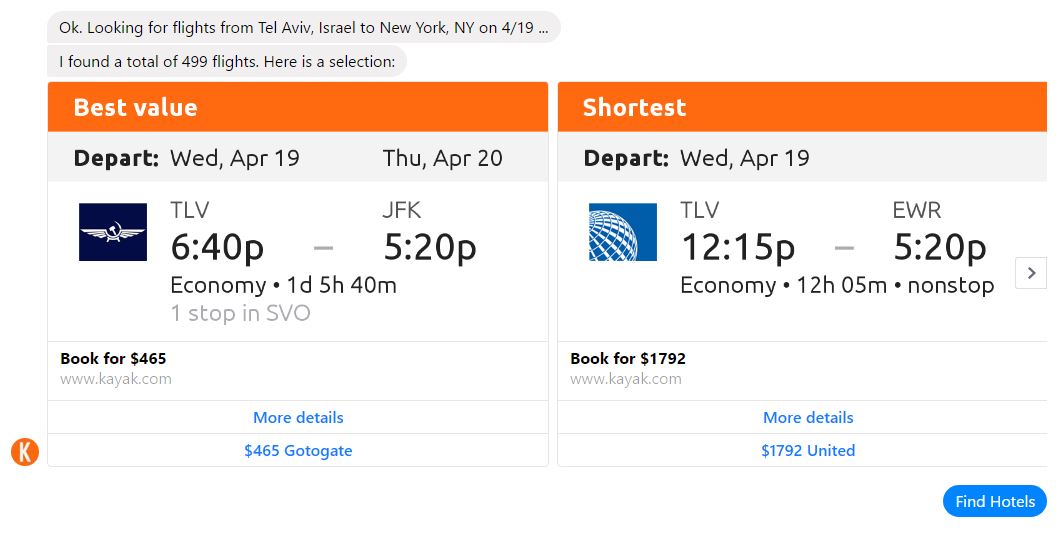Show next flight card with chevron arrow
This screenshot has height=533, width=1064.
pyautogui.click(x=1031, y=273)
